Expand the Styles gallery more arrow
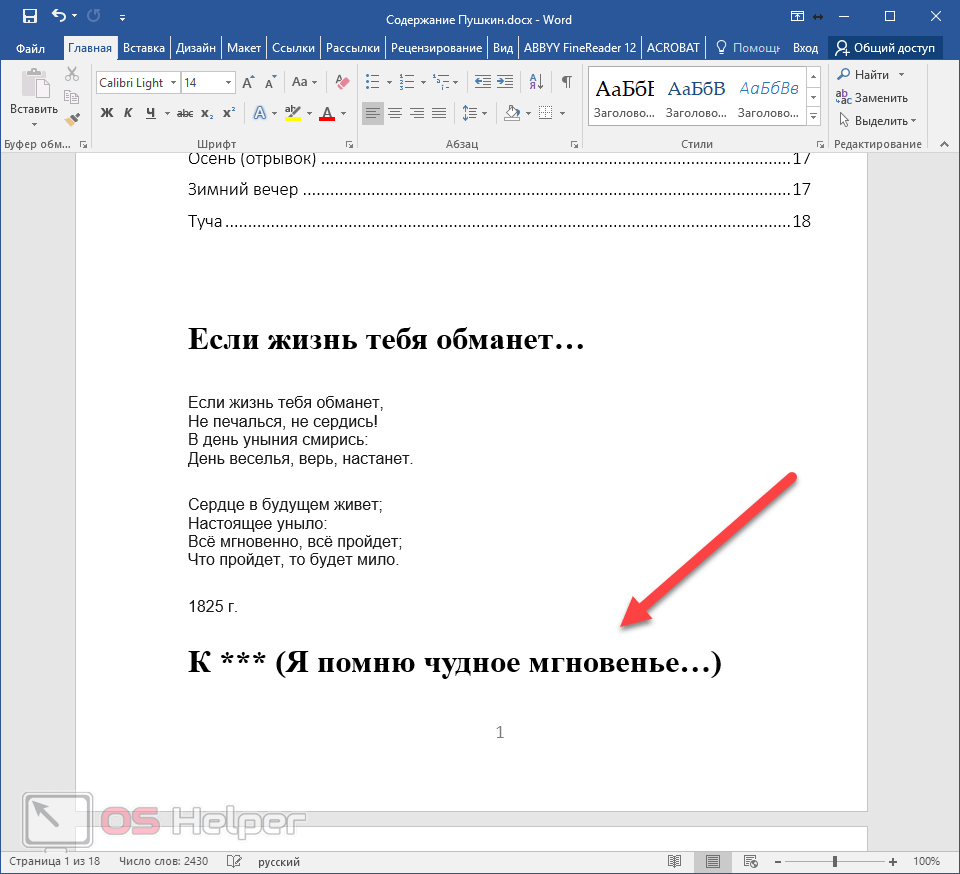Image resolution: width=960 pixels, height=874 pixels. (x=814, y=116)
